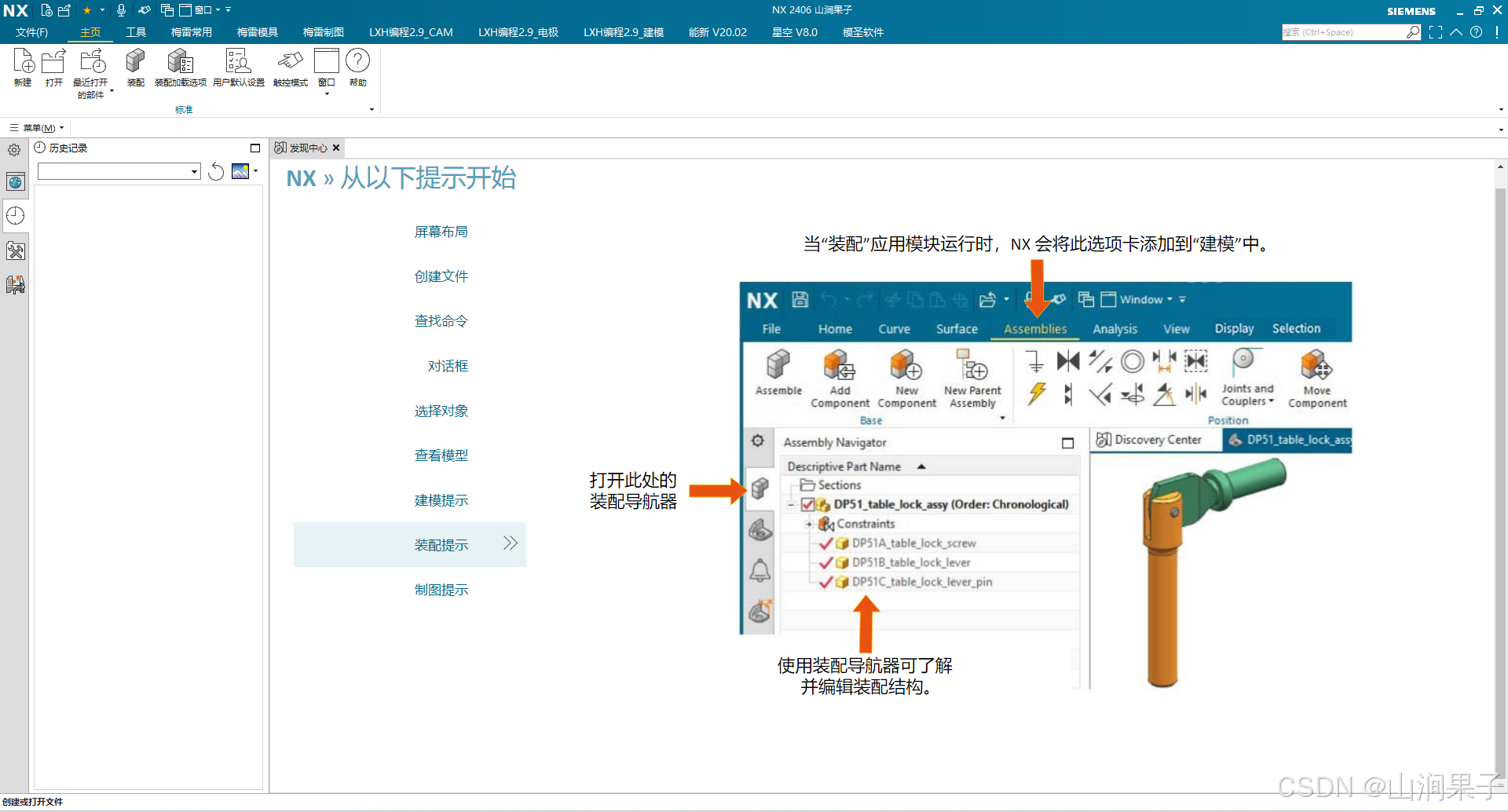Open the 制图提示 tip link

(x=441, y=590)
